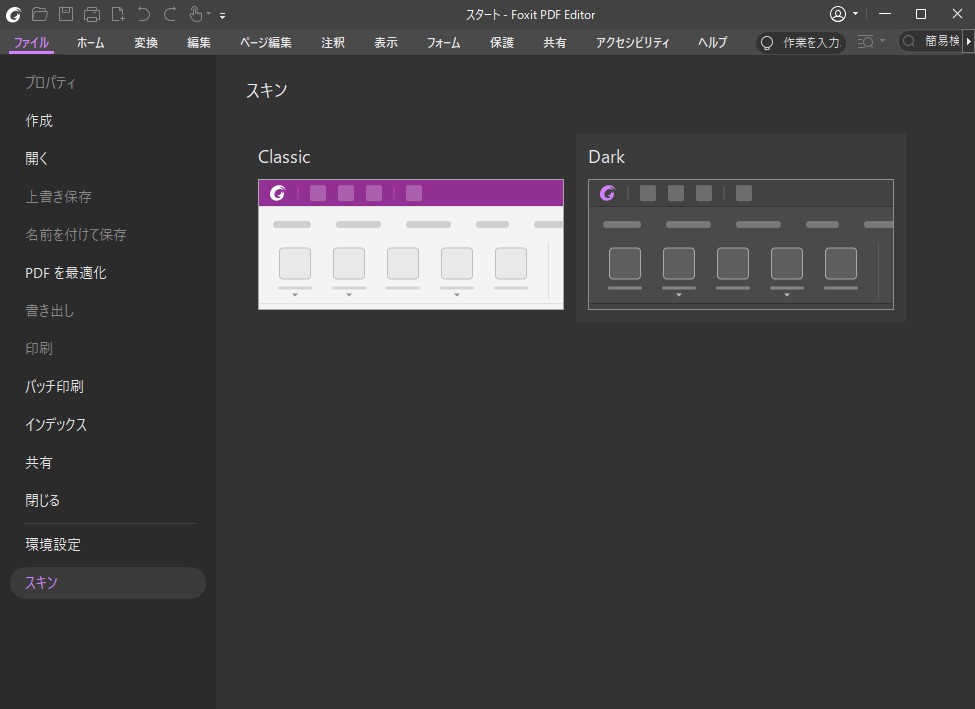Switch to the ホーム ribbon tab
Image resolution: width=975 pixels, height=709 pixels.
click(90, 42)
